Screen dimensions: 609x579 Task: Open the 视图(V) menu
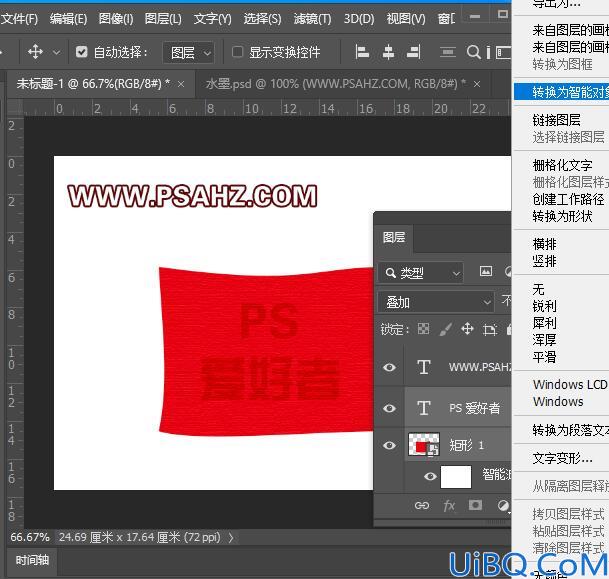[x=406, y=19]
